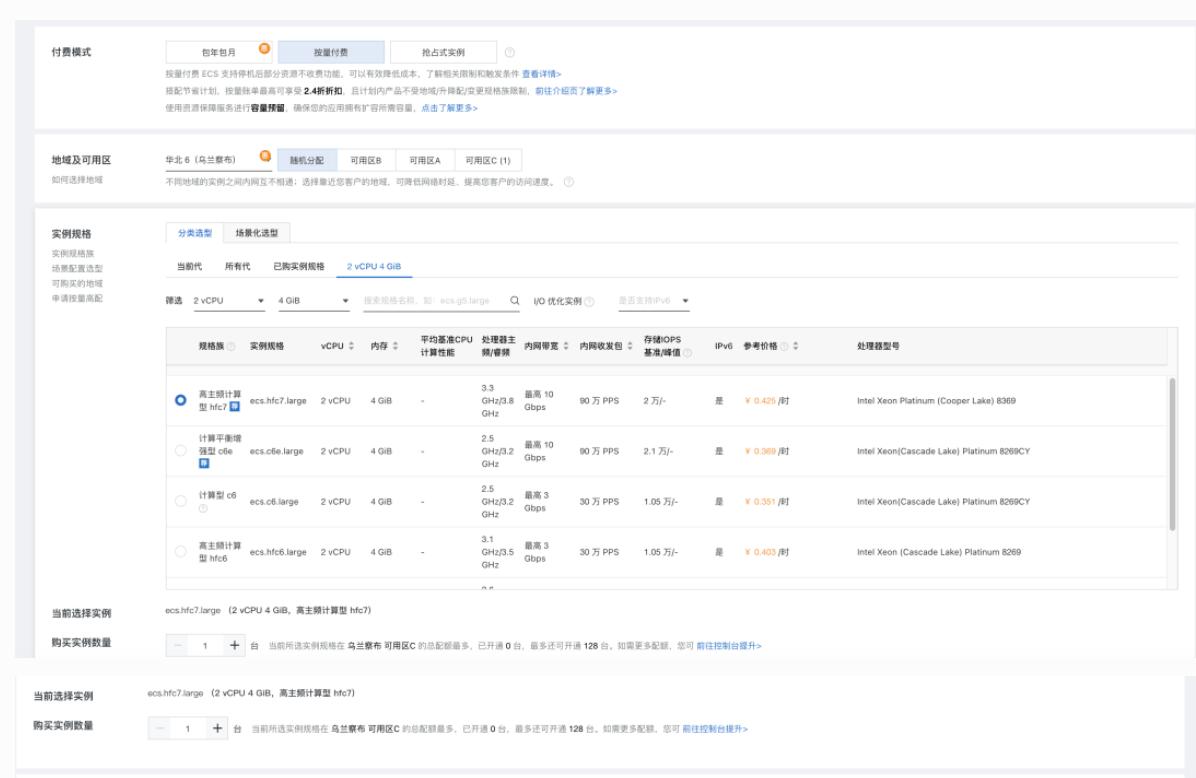1196x778 pixels.
Task: Switch to 分类选型 tab
Action: (x=195, y=233)
